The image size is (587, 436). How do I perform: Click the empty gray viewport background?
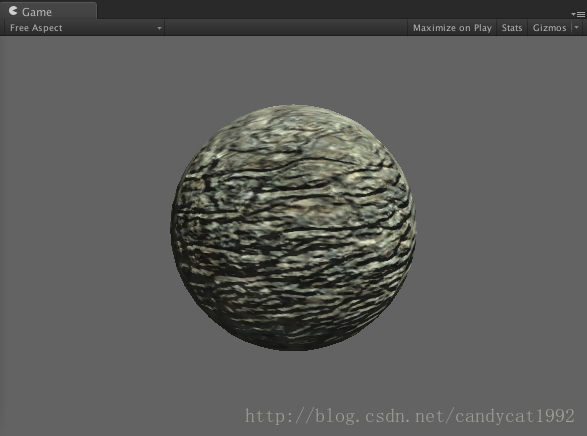[86, 225]
